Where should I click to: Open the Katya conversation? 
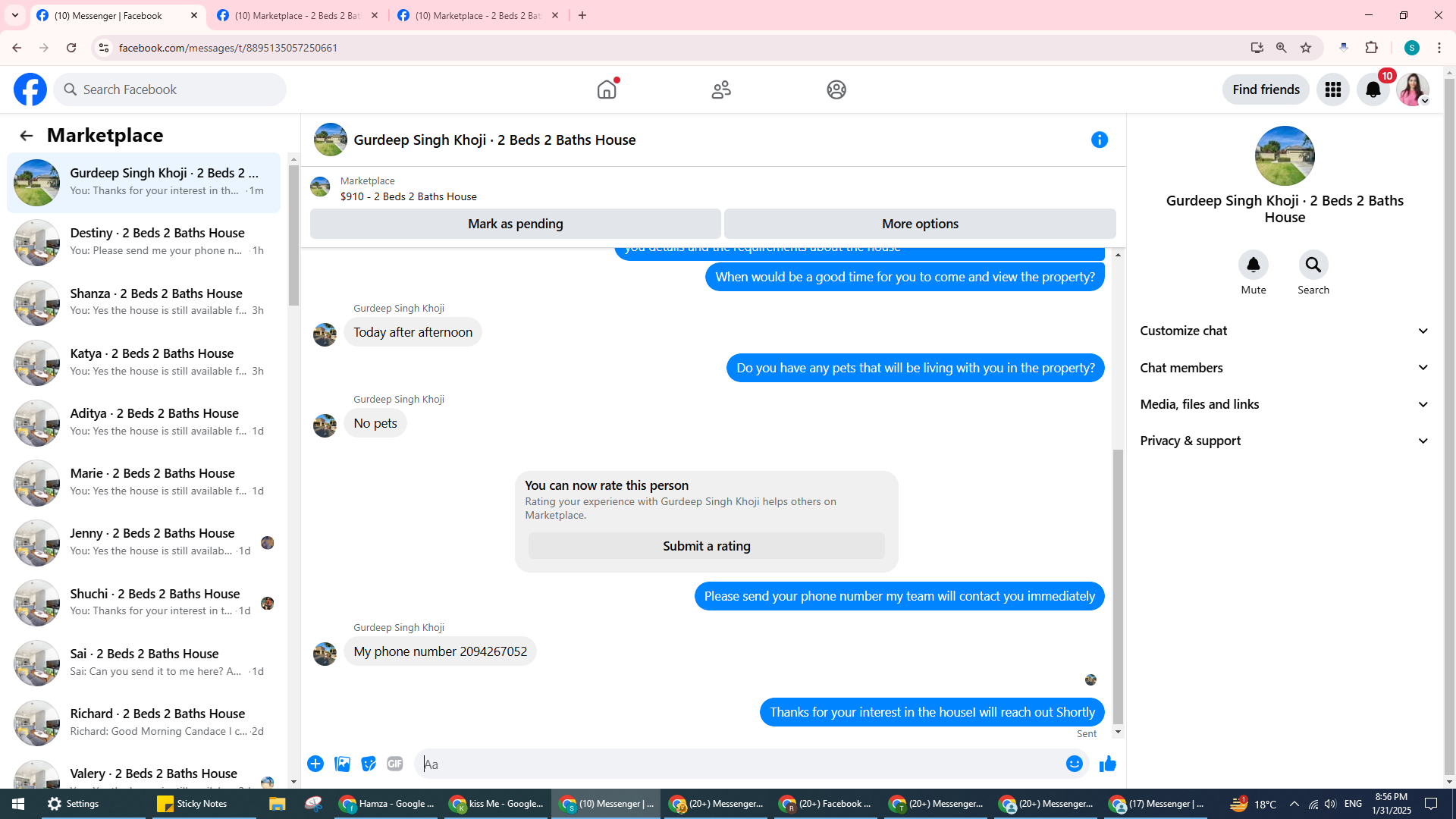coord(144,362)
